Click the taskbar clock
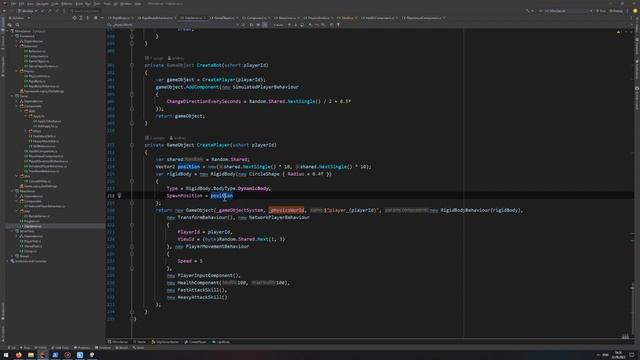This screenshot has height=360, width=640. [619, 355]
